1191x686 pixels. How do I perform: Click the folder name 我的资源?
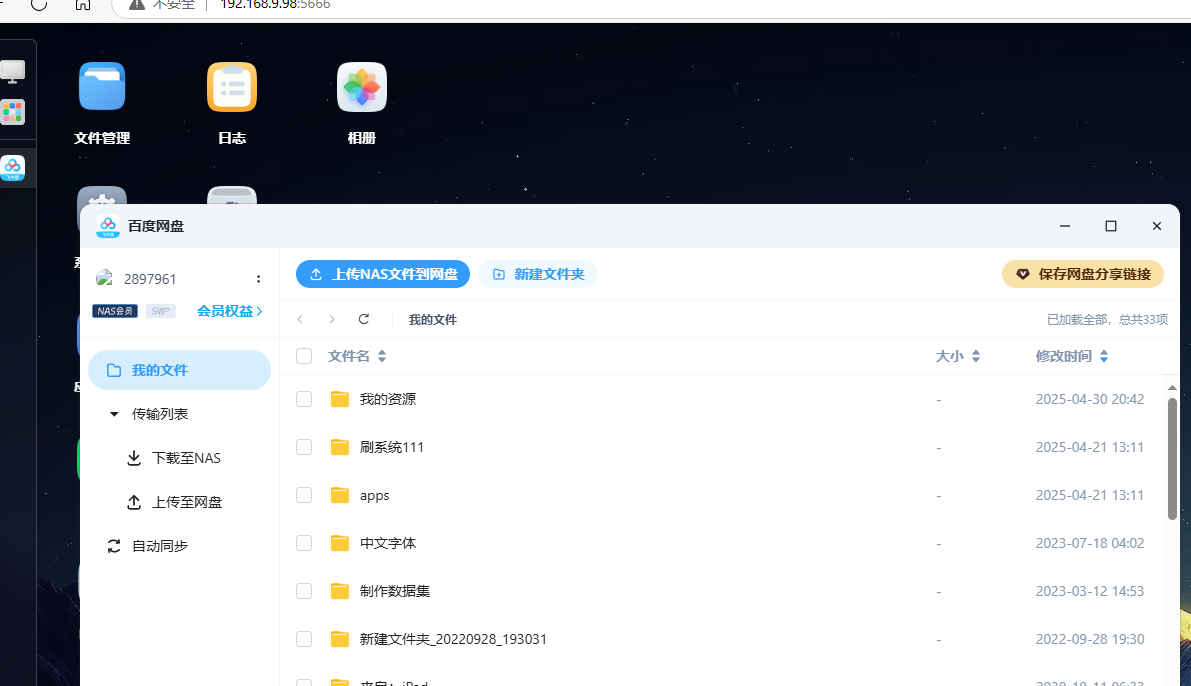(x=388, y=399)
